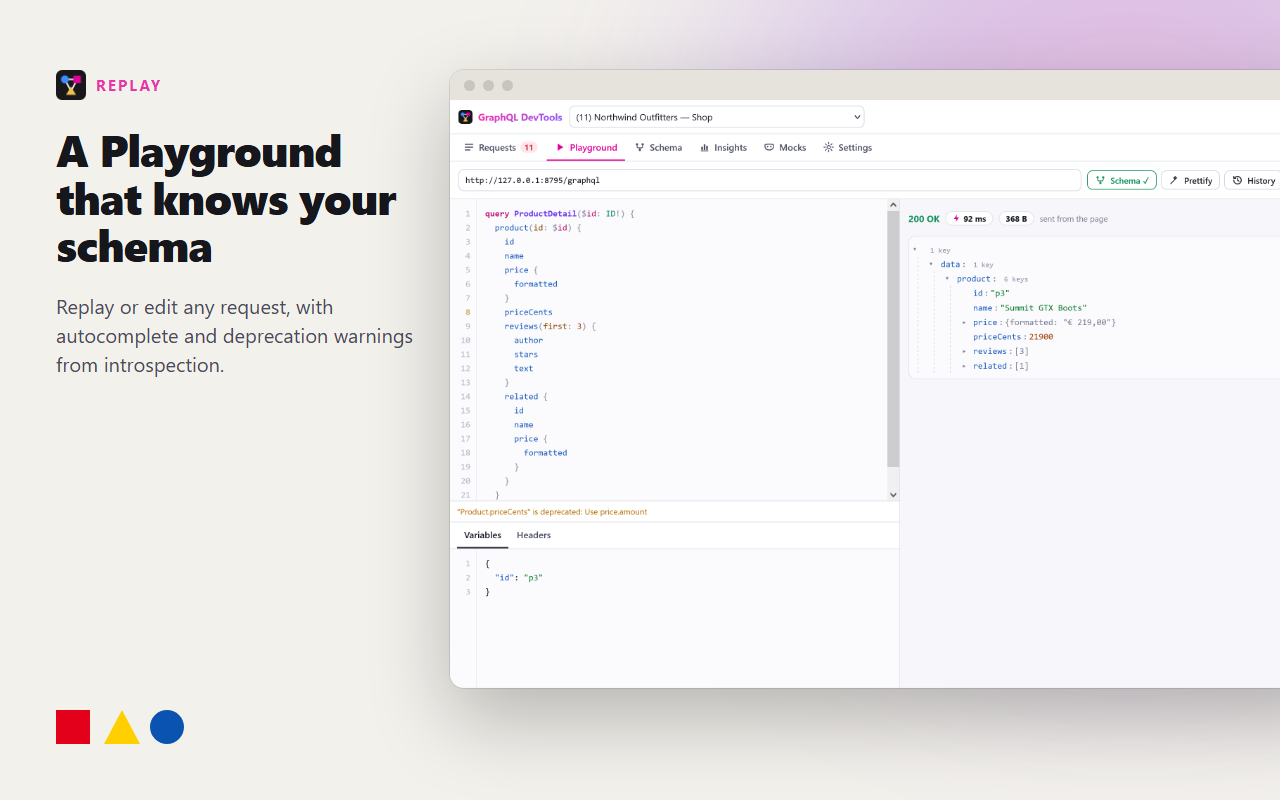The width and height of the screenshot is (1280, 800).
Task: Expand the related array in response
Action: (x=964, y=367)
